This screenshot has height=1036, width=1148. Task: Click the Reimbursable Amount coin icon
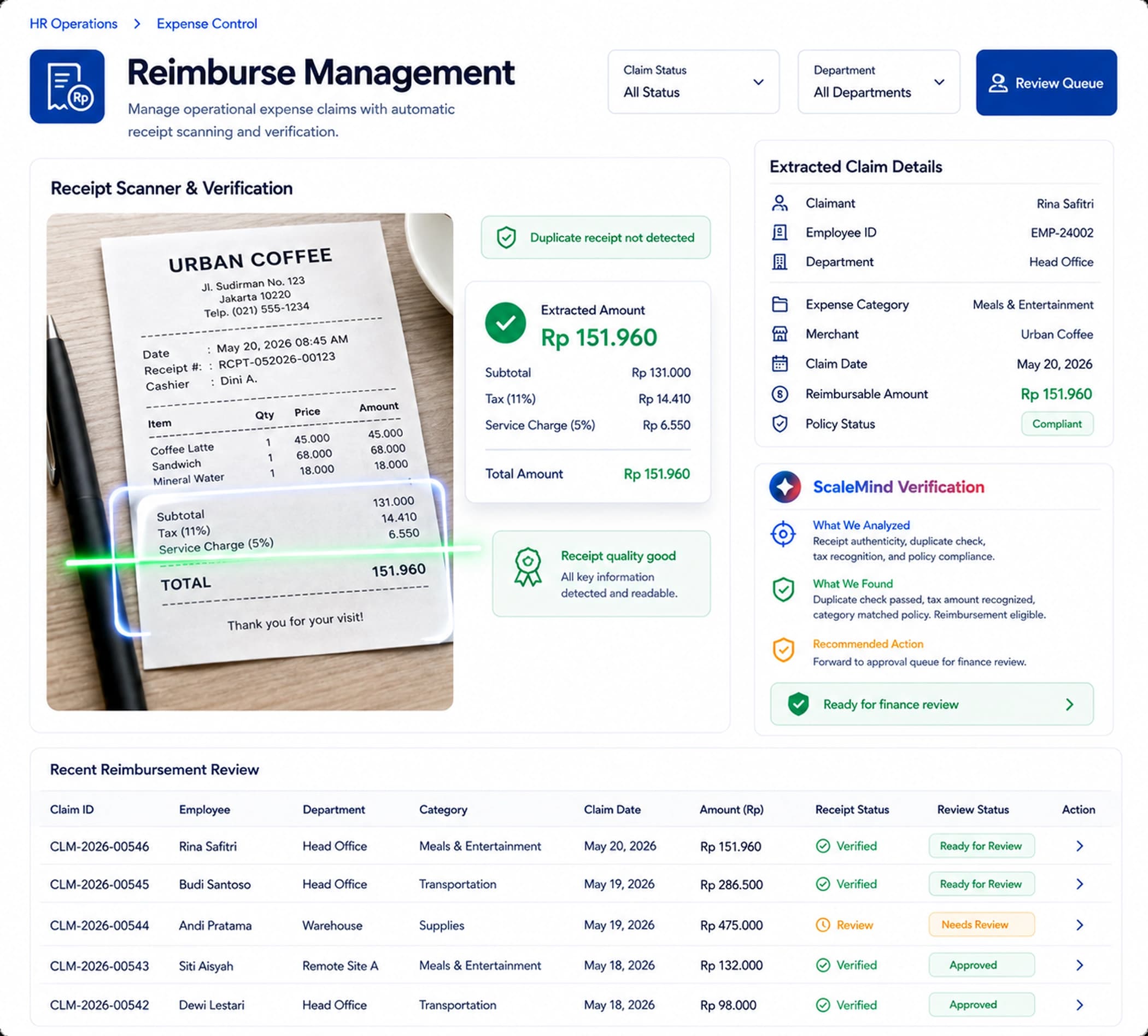click(780, 394)
